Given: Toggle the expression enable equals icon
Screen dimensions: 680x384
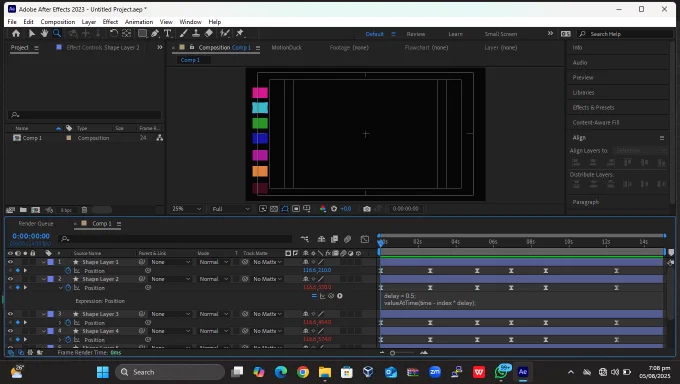Looking at the screenshot, I should [x=314, y=296].
